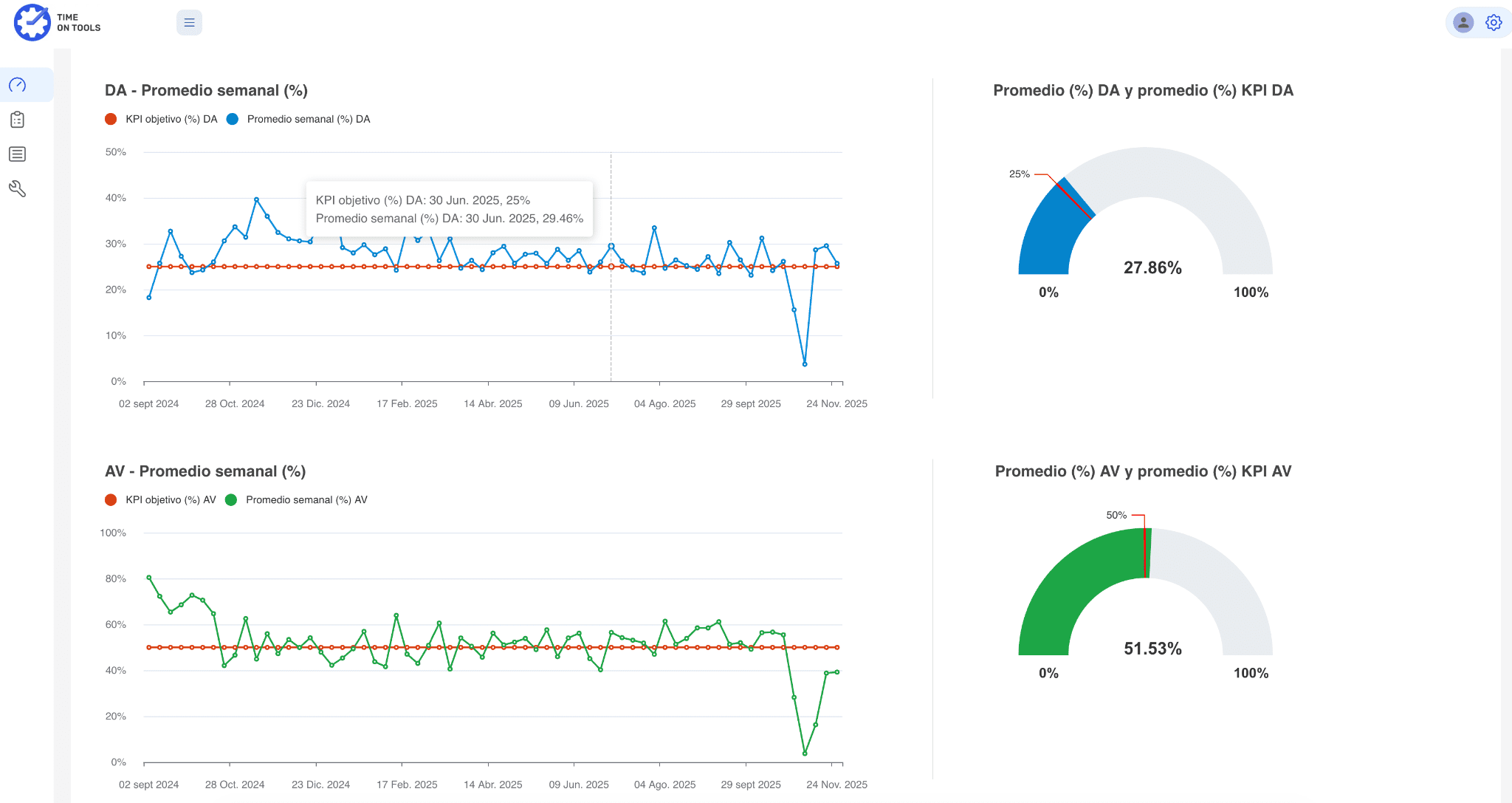Image resolution: width=1512 pixels, height=803 pixels.
Task: Click the first green AV data point at 80%
Action: [x=149, y=578]
